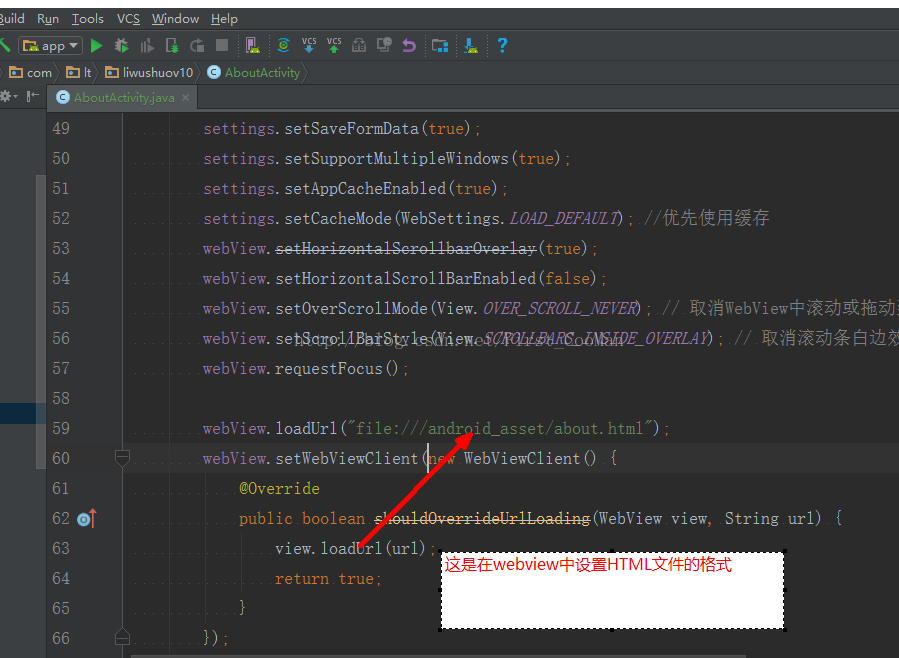Screen dimensions: 899x658
Task: Sync project with Gradle files icon
Action: click(283, 45)
